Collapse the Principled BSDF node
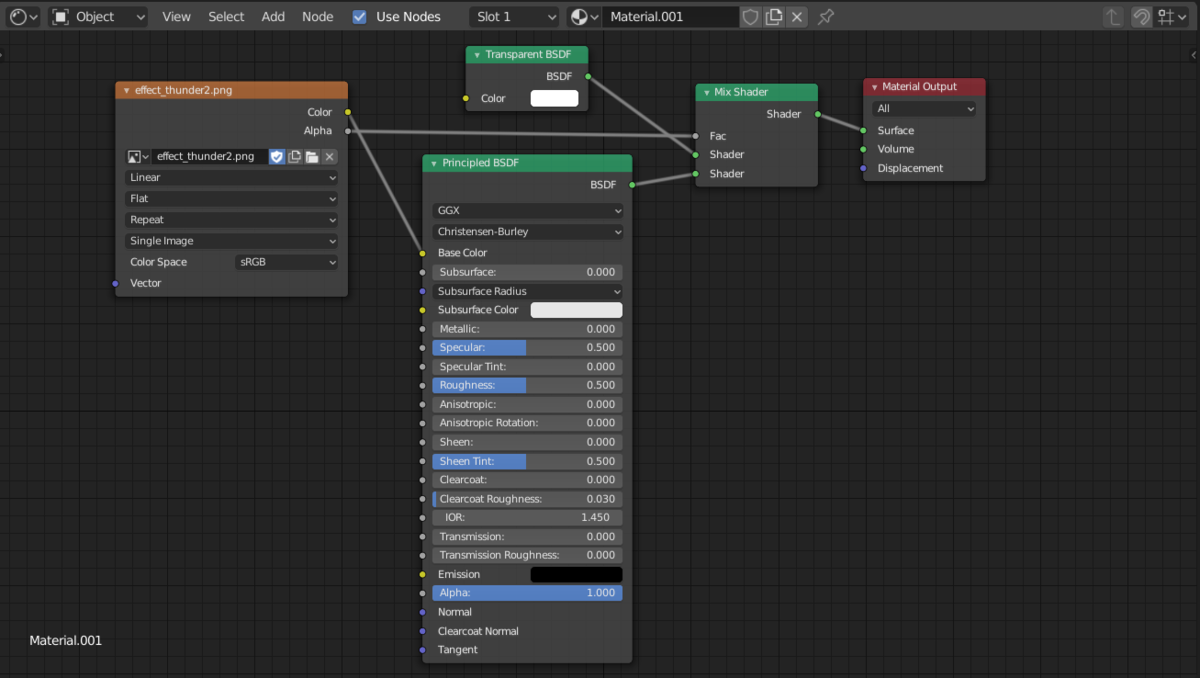The image size is (1200, 678). pyautogui.click(x=434, y=163)
